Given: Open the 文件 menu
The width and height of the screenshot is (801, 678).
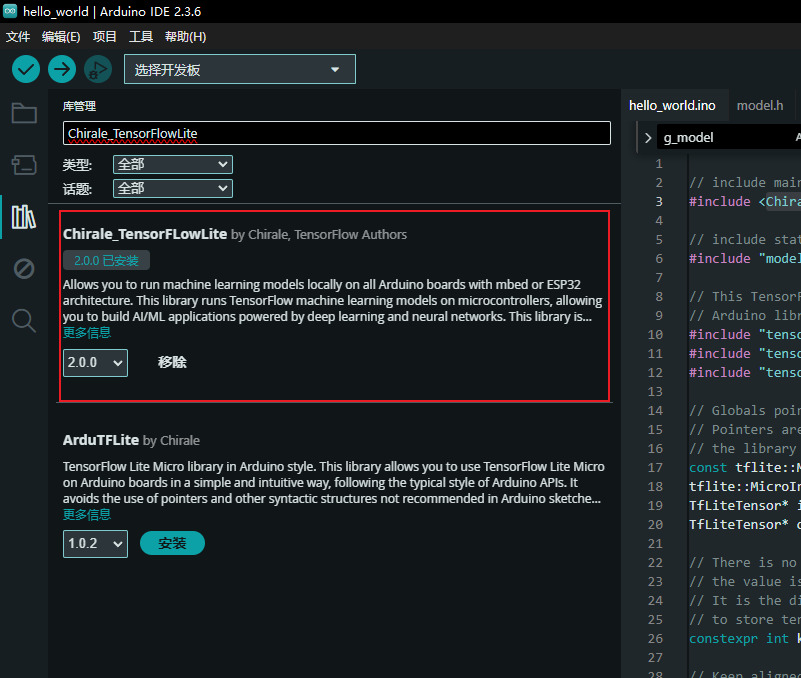Looking at the screenshot, I should tap(18, 37).
